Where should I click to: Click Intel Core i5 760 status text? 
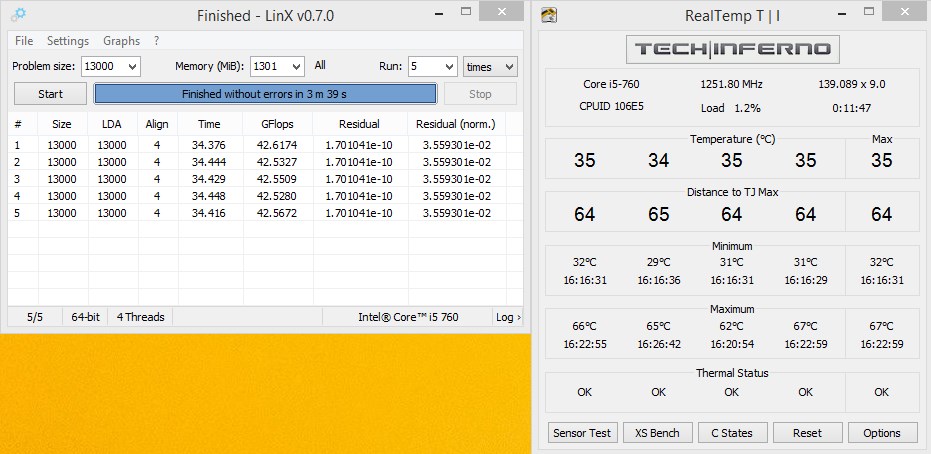pyautogui.click(x=408, y=317)
